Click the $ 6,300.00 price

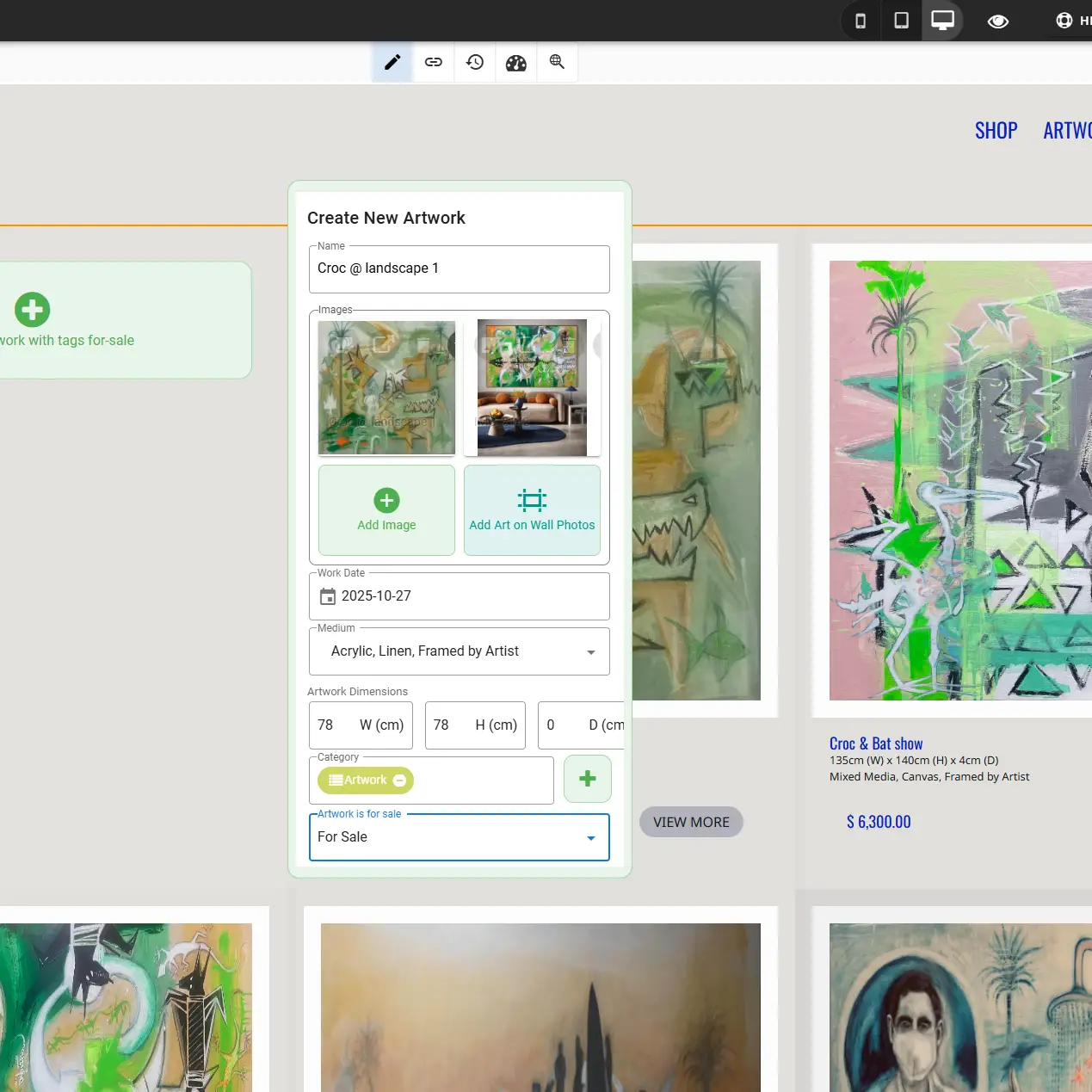pyautogui.click(x=879, y=822)
